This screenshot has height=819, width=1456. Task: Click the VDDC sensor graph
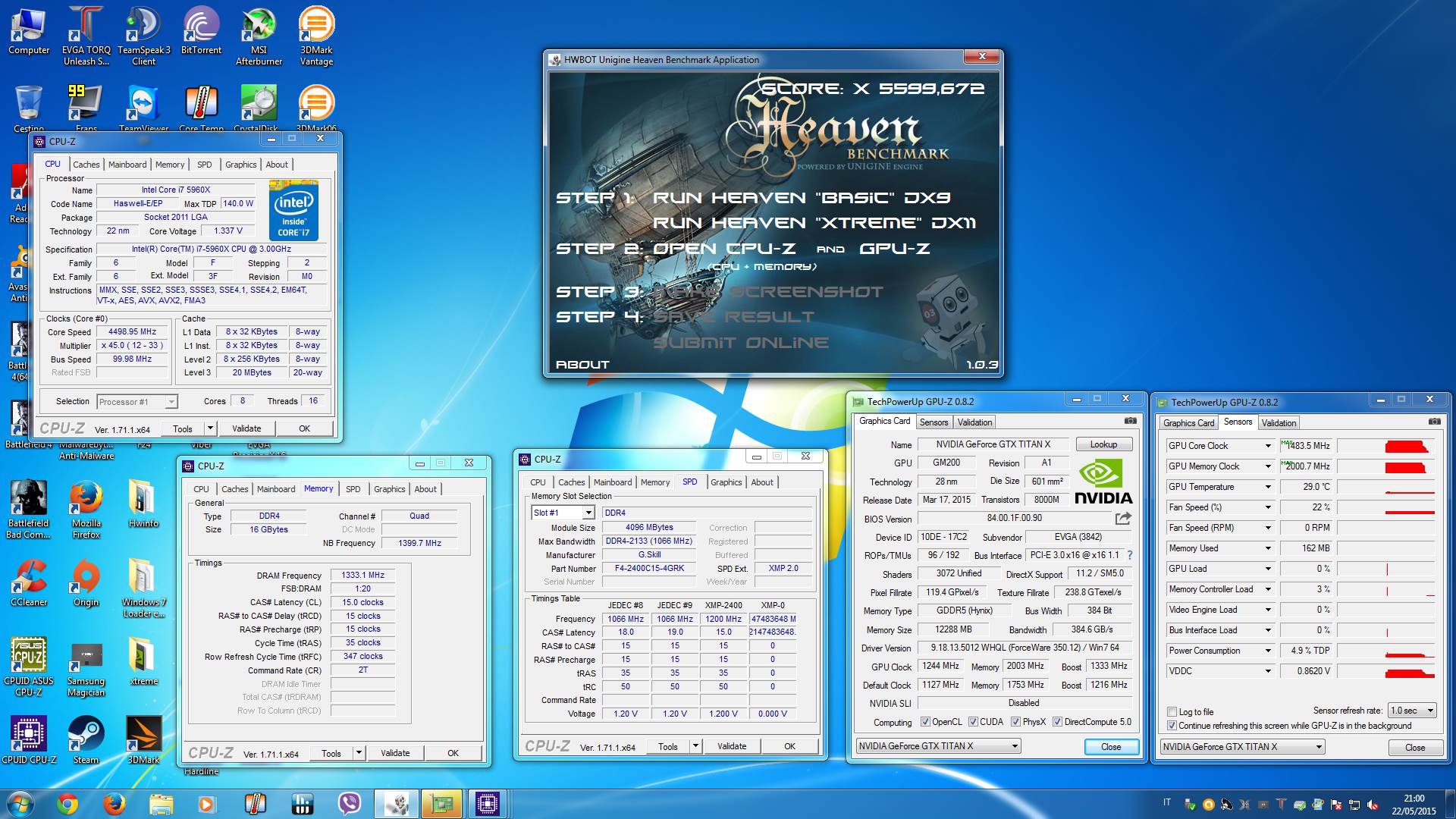(1386, 671)
